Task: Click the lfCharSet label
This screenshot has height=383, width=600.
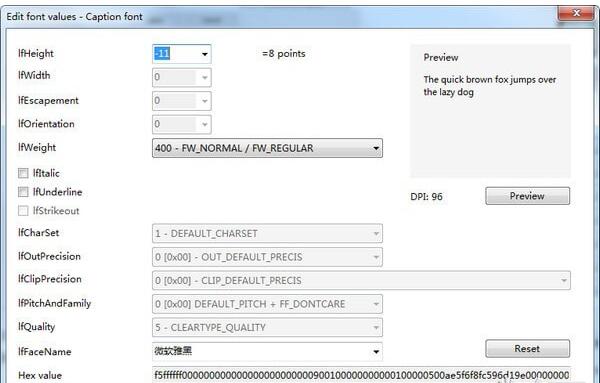Action: [38, 233]
